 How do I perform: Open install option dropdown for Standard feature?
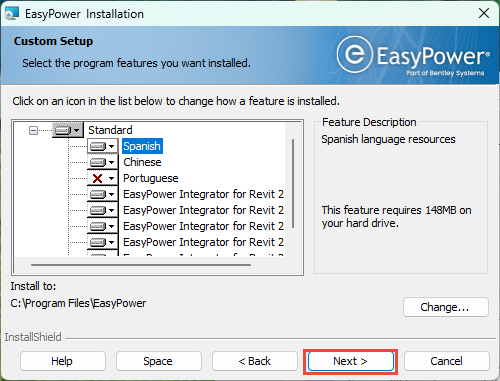pyautogui.click(x=68, y=130)
